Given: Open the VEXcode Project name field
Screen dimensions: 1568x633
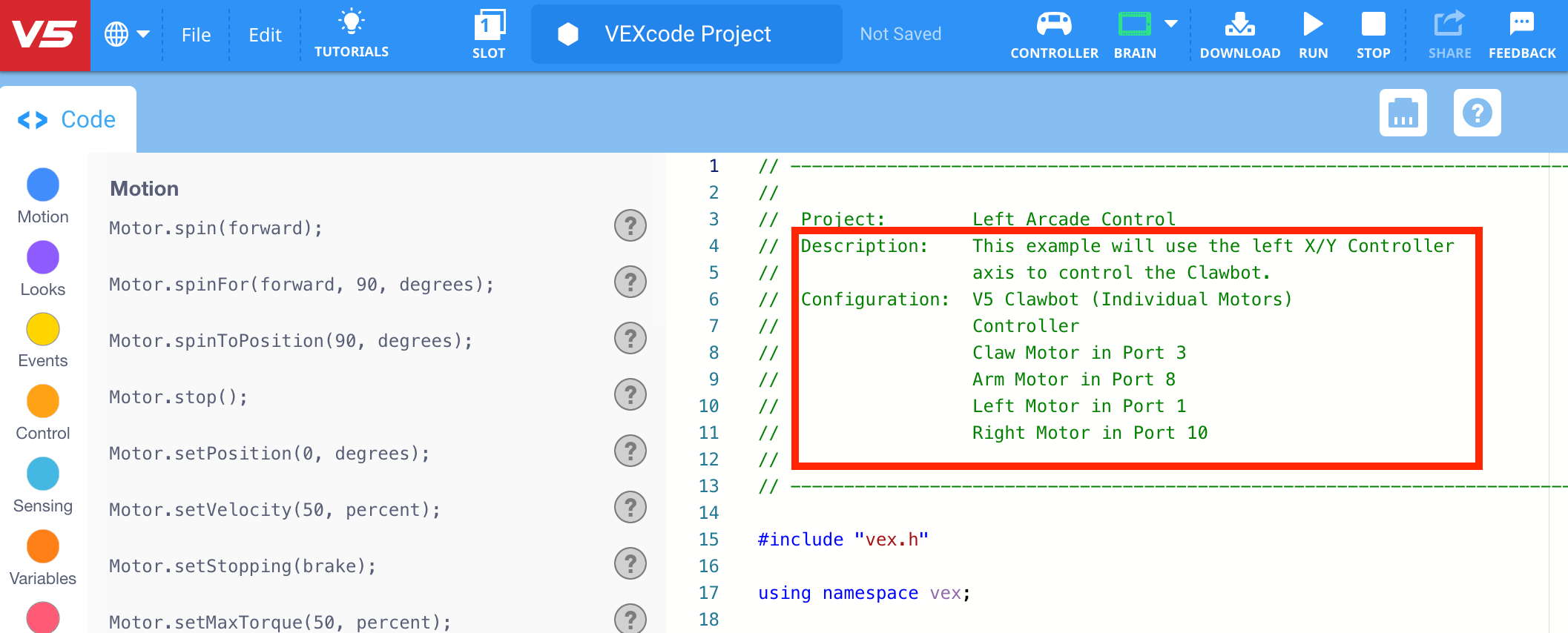Looking at the screenshot, I should [x=686, y=33].
